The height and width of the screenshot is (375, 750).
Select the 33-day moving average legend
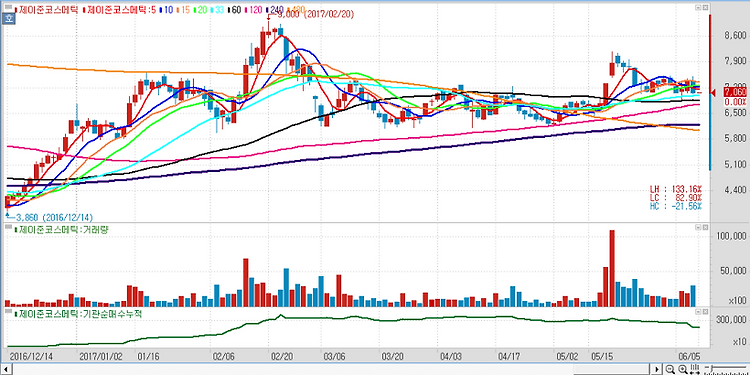click(x=217, y=10)
